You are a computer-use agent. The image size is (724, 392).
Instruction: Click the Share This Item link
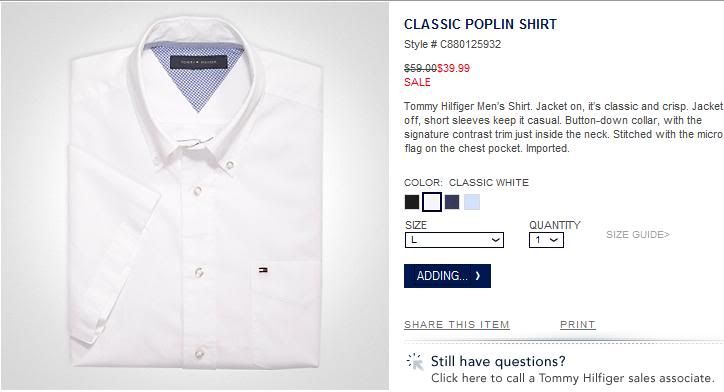(x=457, y=325)
